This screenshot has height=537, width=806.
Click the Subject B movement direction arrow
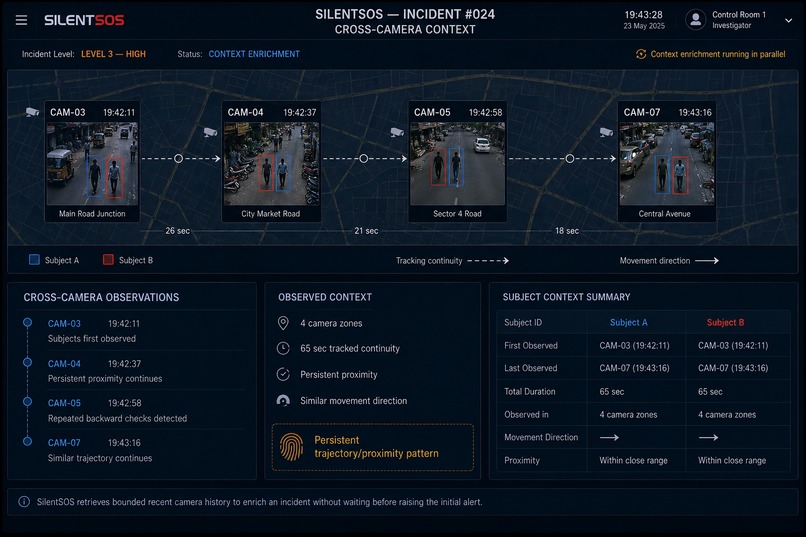pyautogui.click(x=708, y=437)
